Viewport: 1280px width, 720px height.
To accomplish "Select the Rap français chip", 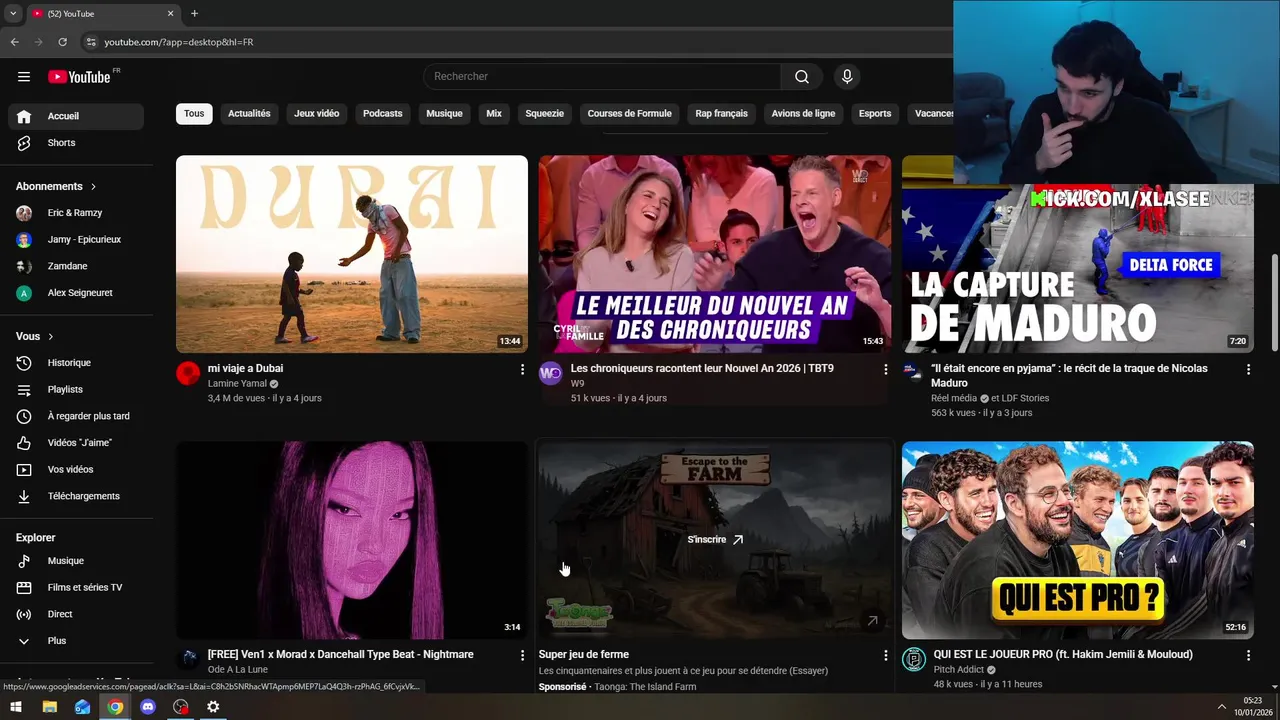I will (722, 114).
